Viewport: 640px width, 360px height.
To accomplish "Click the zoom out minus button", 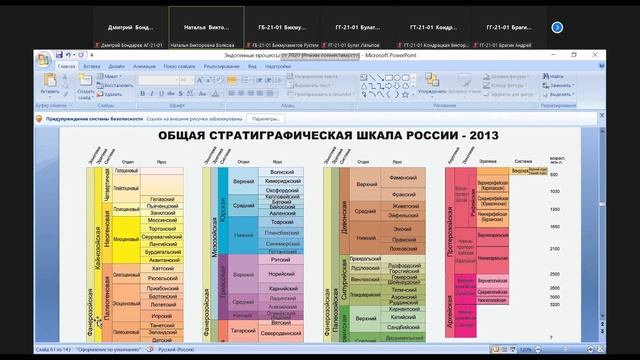I will click(538, 349).
